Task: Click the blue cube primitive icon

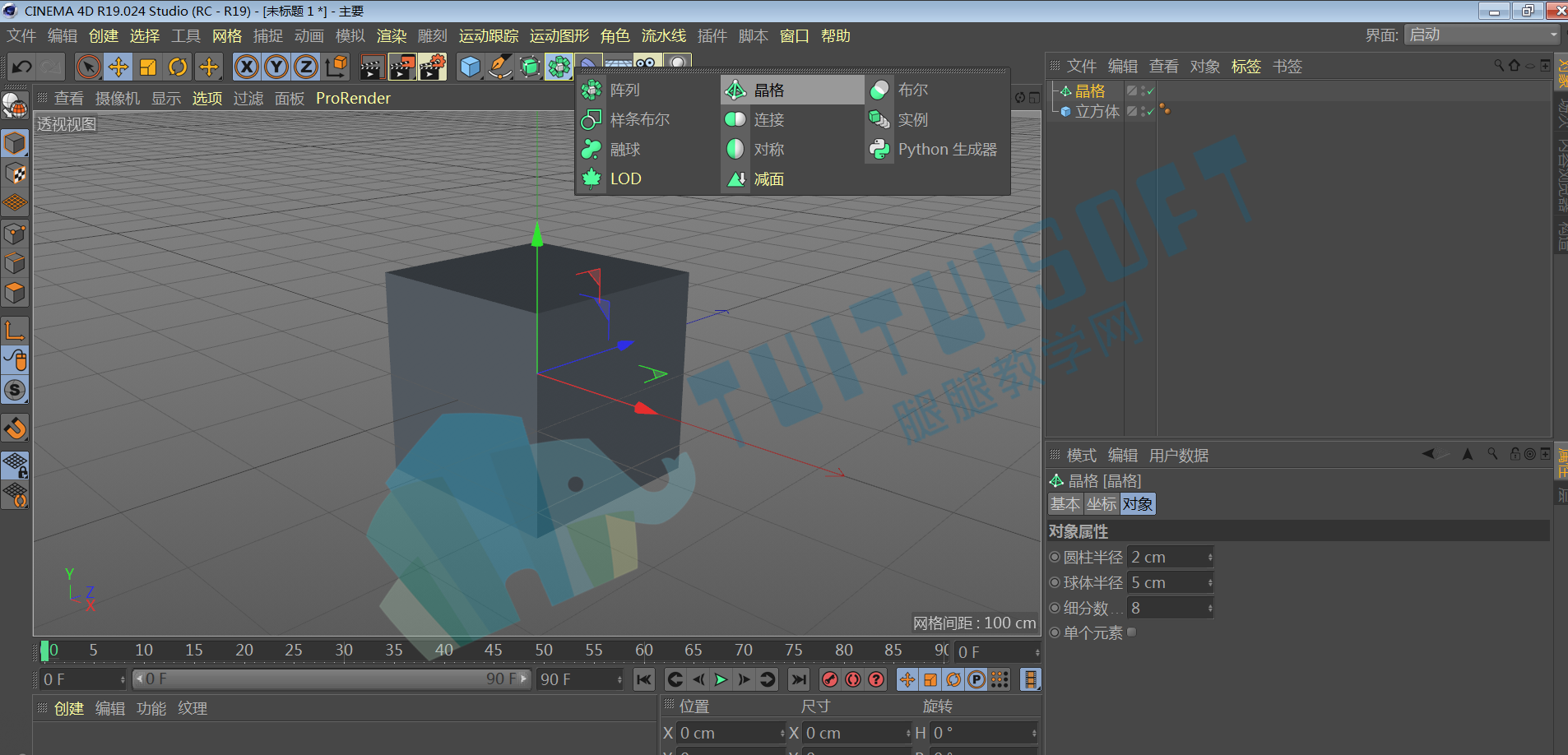Action: click(x=470, y=67)
